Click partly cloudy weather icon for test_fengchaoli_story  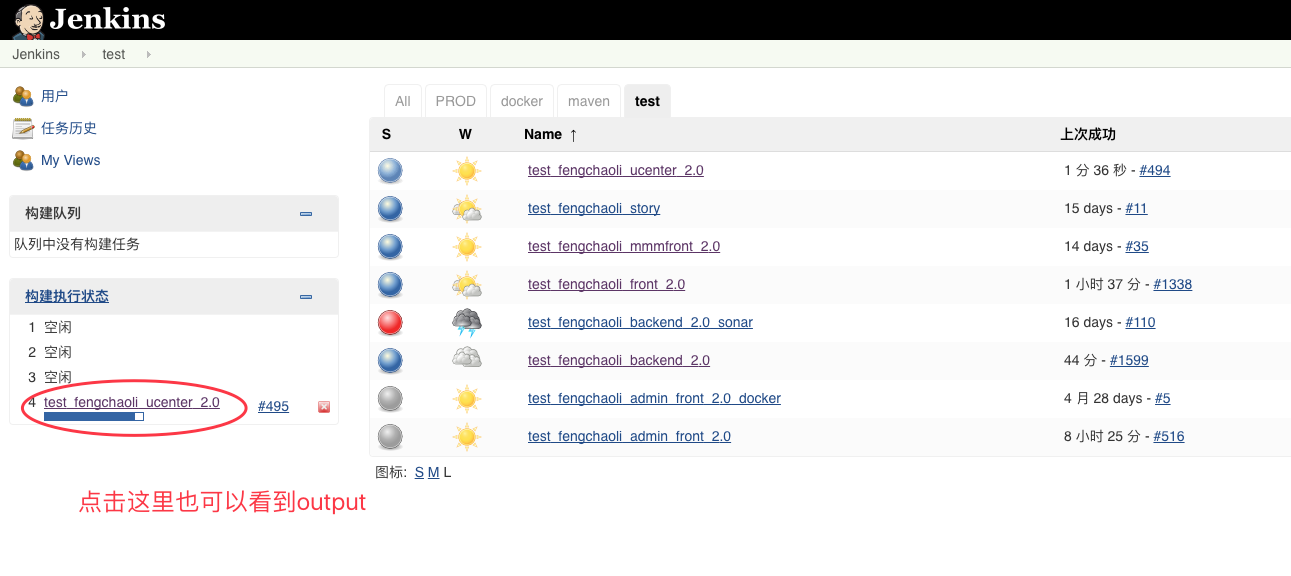pyautogui.click(x=466, y=208)
